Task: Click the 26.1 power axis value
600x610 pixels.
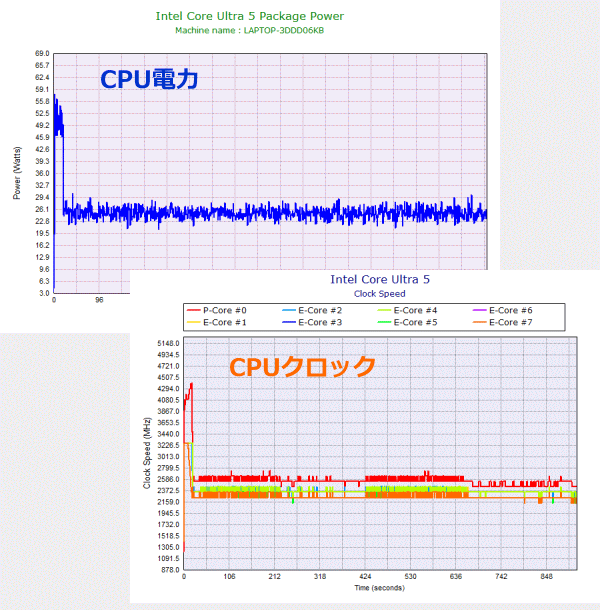Action: [42, 209]
